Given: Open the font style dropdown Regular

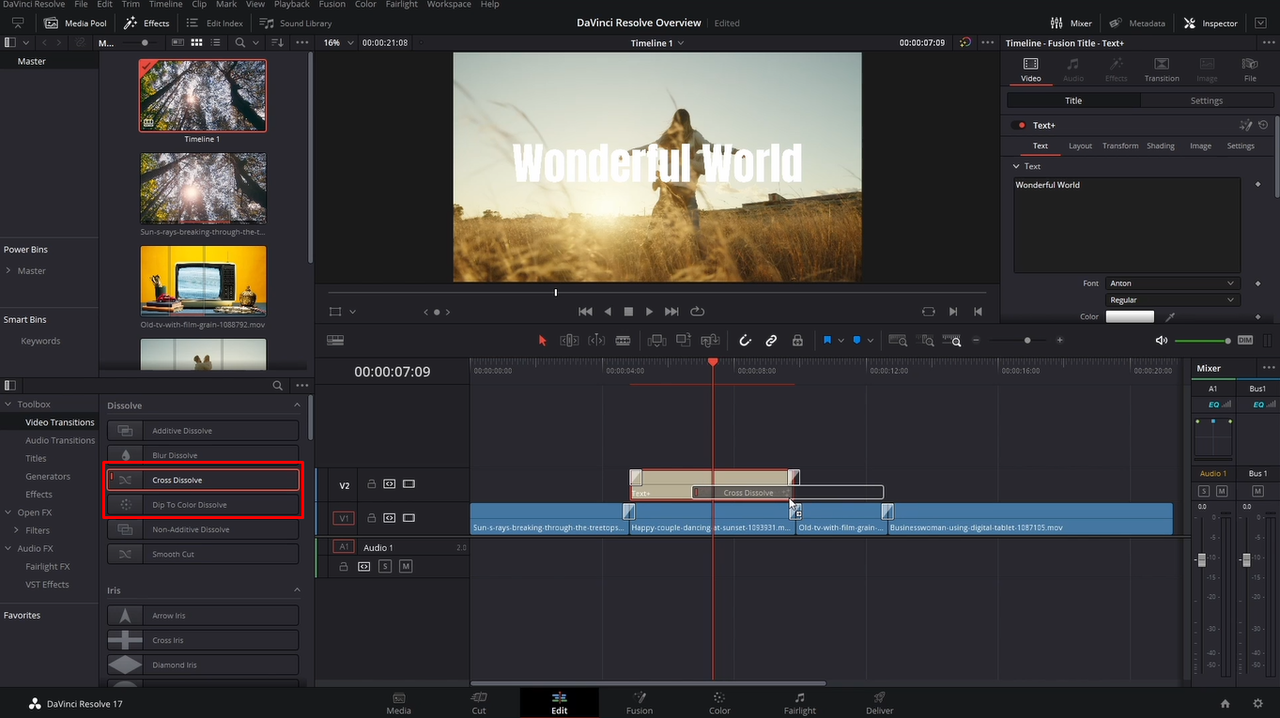Looking at the screenshot, I should tap(1172, 300).
